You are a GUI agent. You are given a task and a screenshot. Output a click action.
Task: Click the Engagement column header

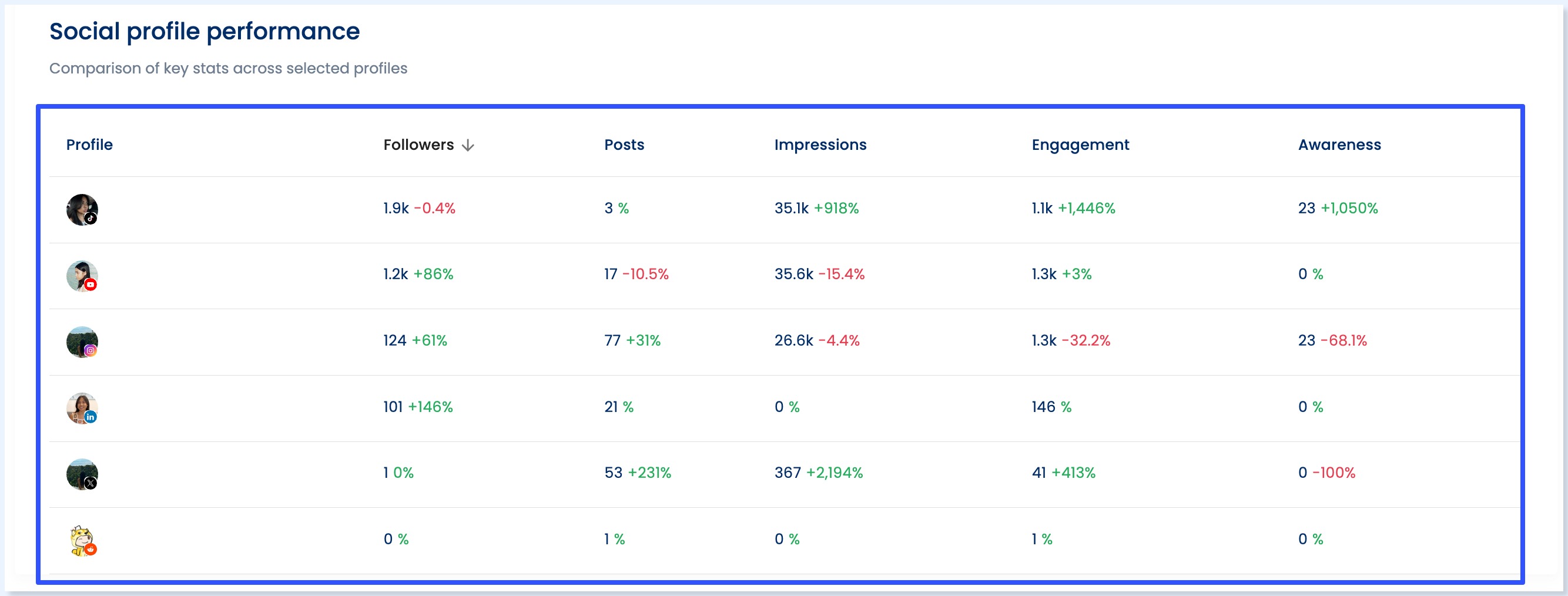(x=1080, y=145)
